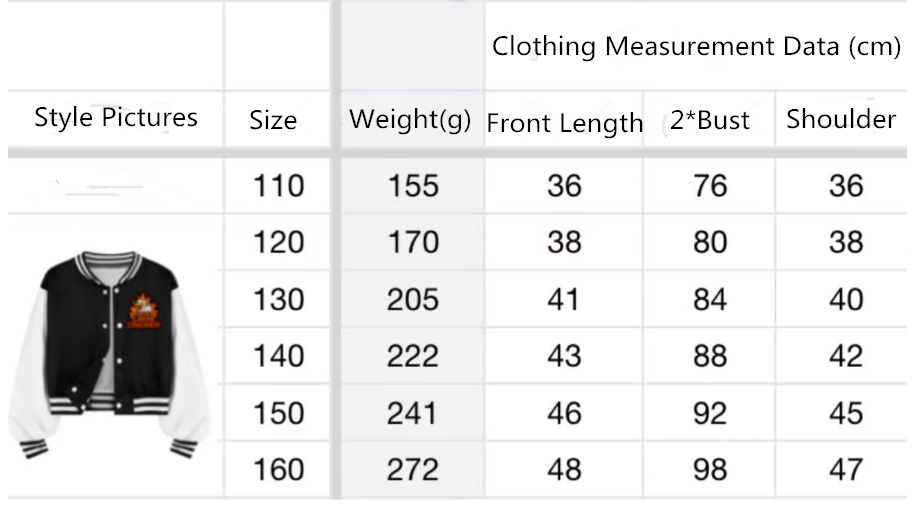The width and height of the screenshot is (912, 509).
Task: Select bust value 98
Action: [710, 469]
